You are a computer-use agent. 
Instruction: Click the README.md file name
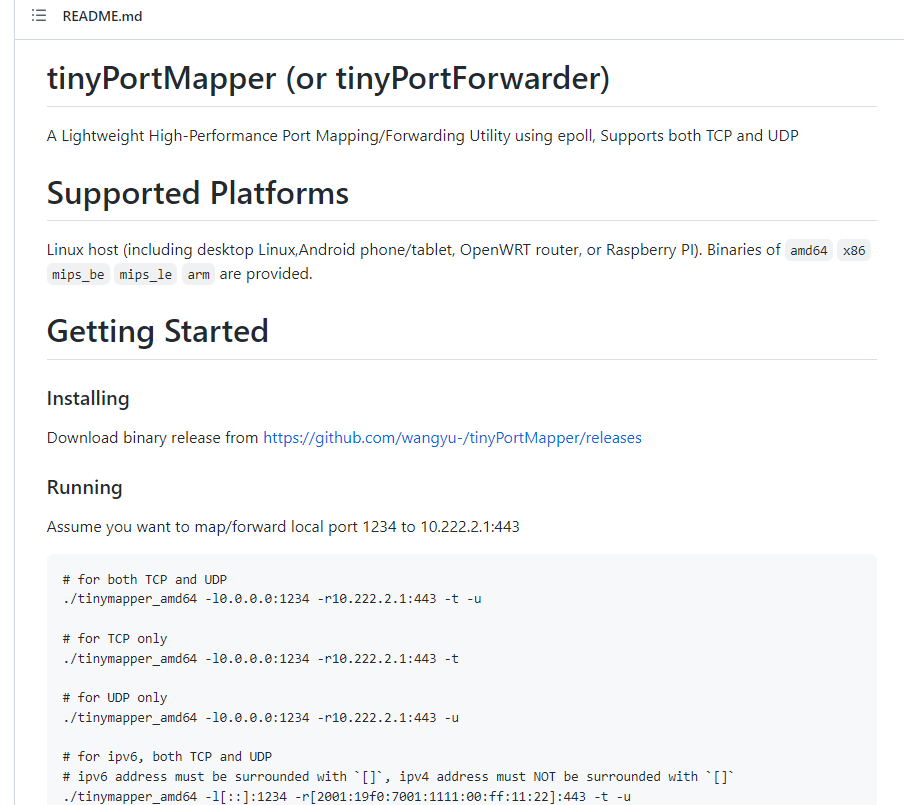[x=102, y=16]
